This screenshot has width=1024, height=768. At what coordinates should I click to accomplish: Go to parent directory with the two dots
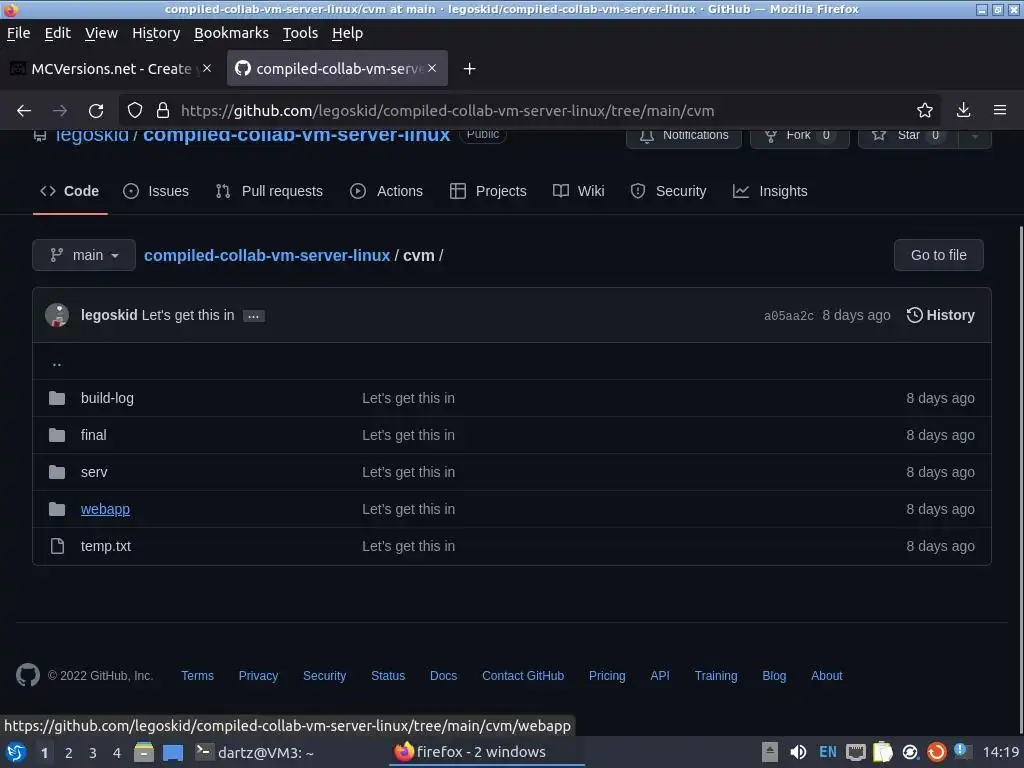pos(57,362)
